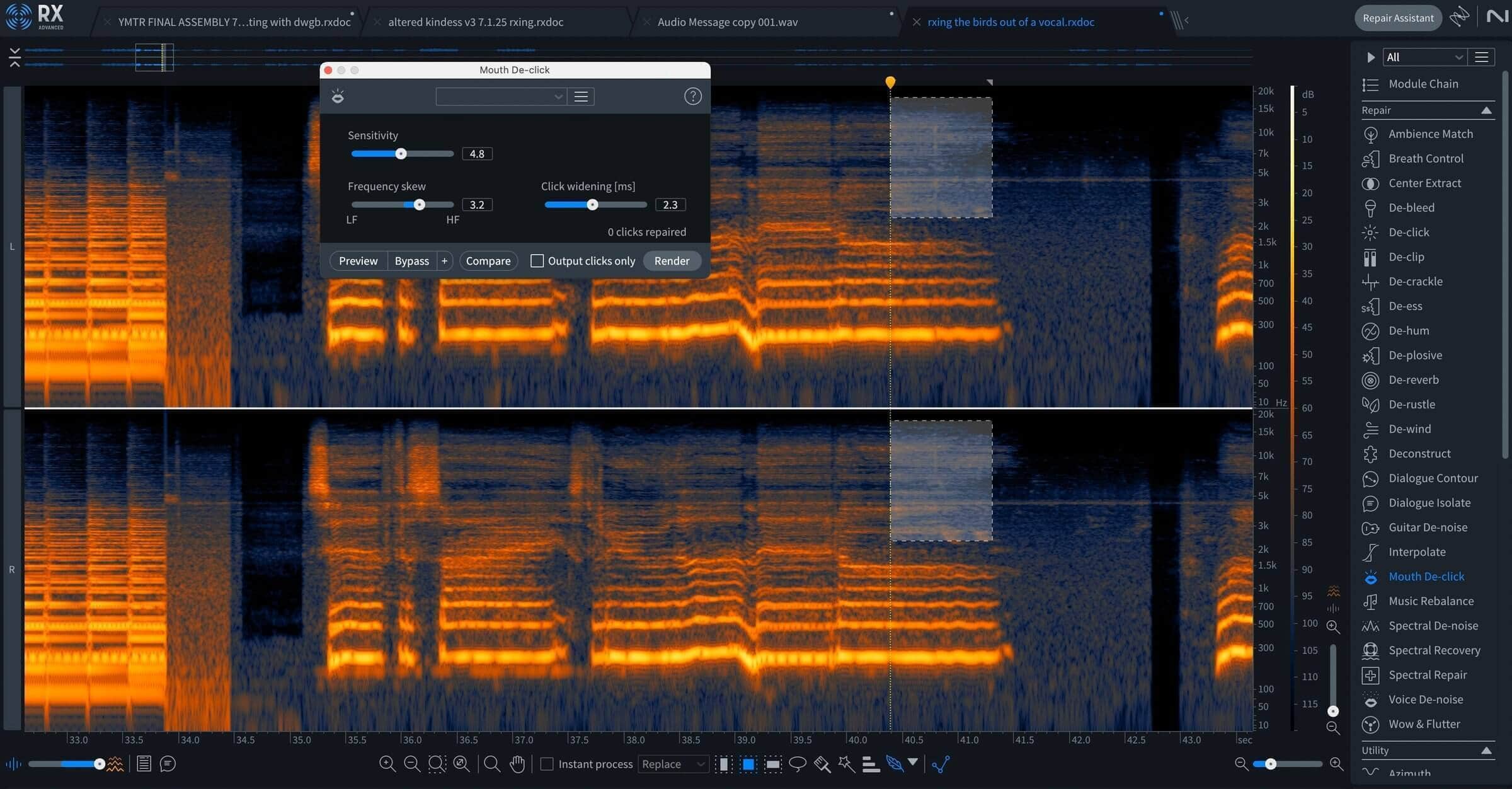This screenshot has width=1512, height=789.
Task: Open the Deconstruct module
Action: [1407, 453]
